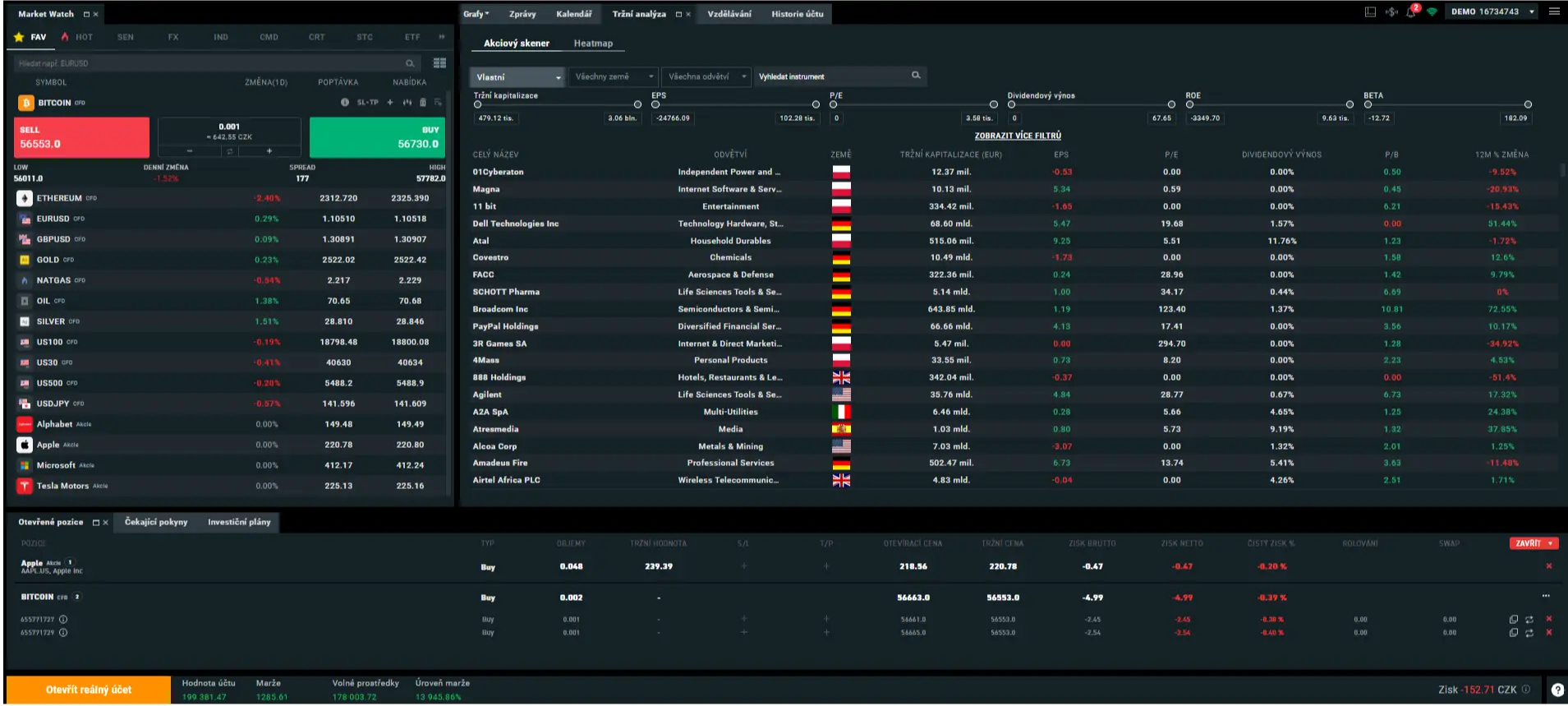Image resolution: width=1568 pixels, height=706 pixels.
Task: Show info for position 655771729
Action: point(63,633)
